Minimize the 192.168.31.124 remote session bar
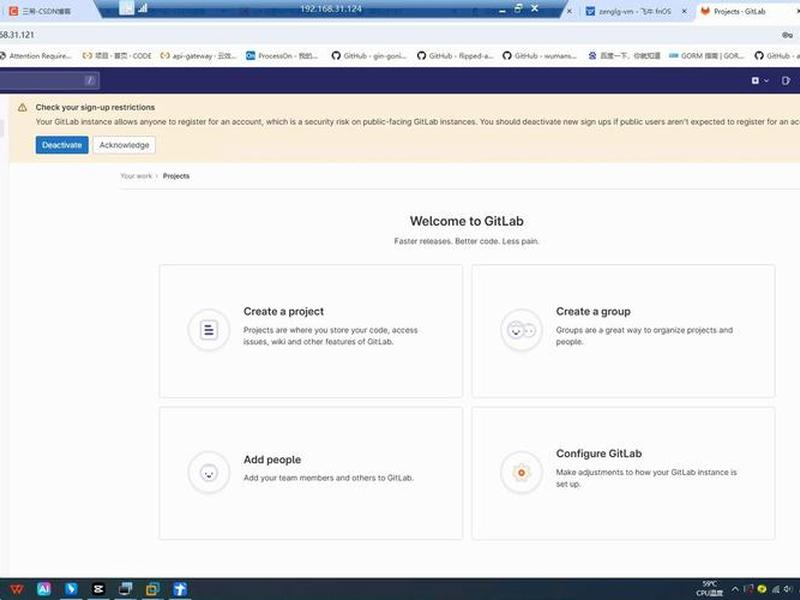The image size is (800, 600). [503, 9]
